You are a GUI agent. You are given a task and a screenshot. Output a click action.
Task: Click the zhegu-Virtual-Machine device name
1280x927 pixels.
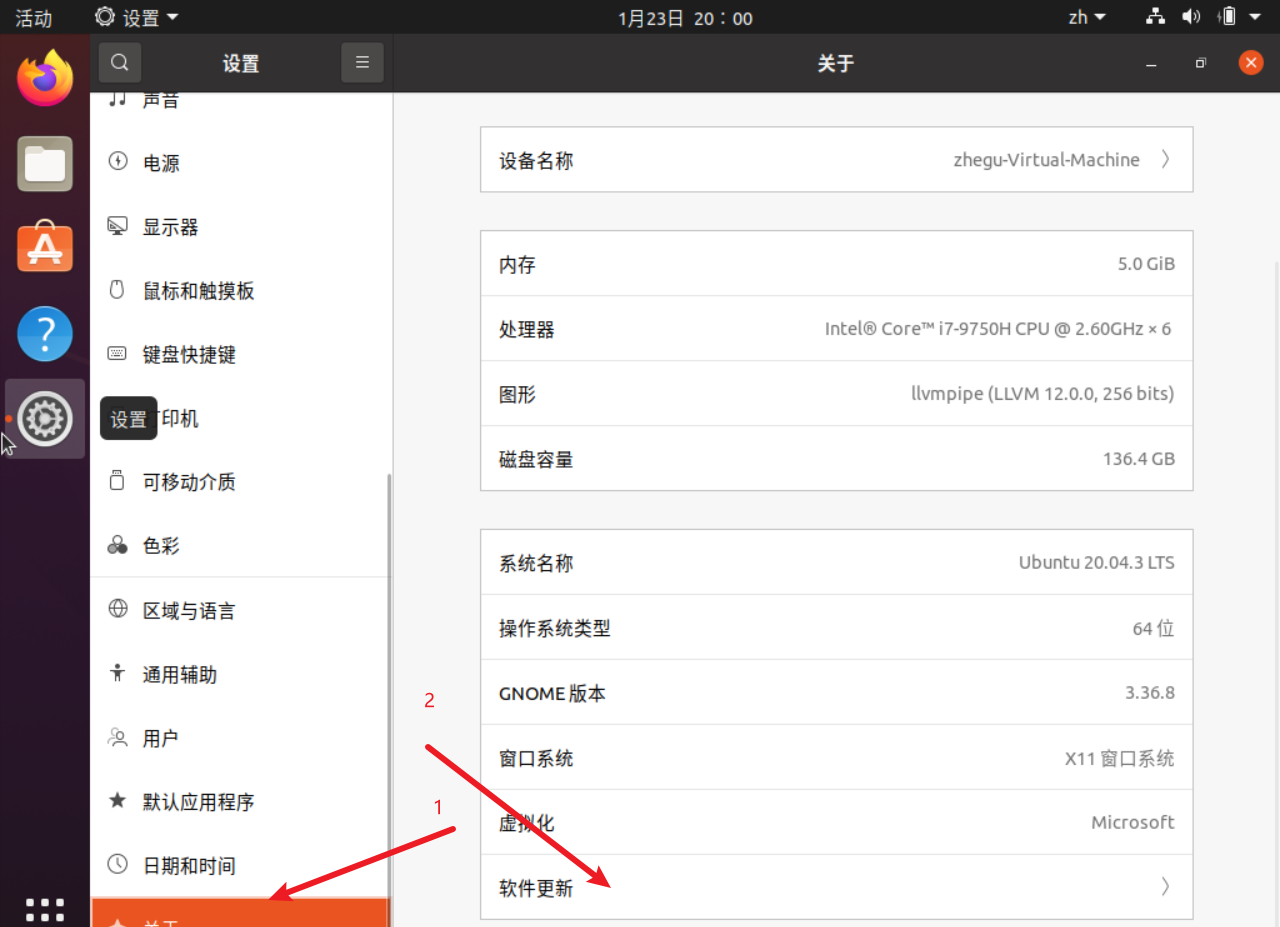pos(1047,160)
